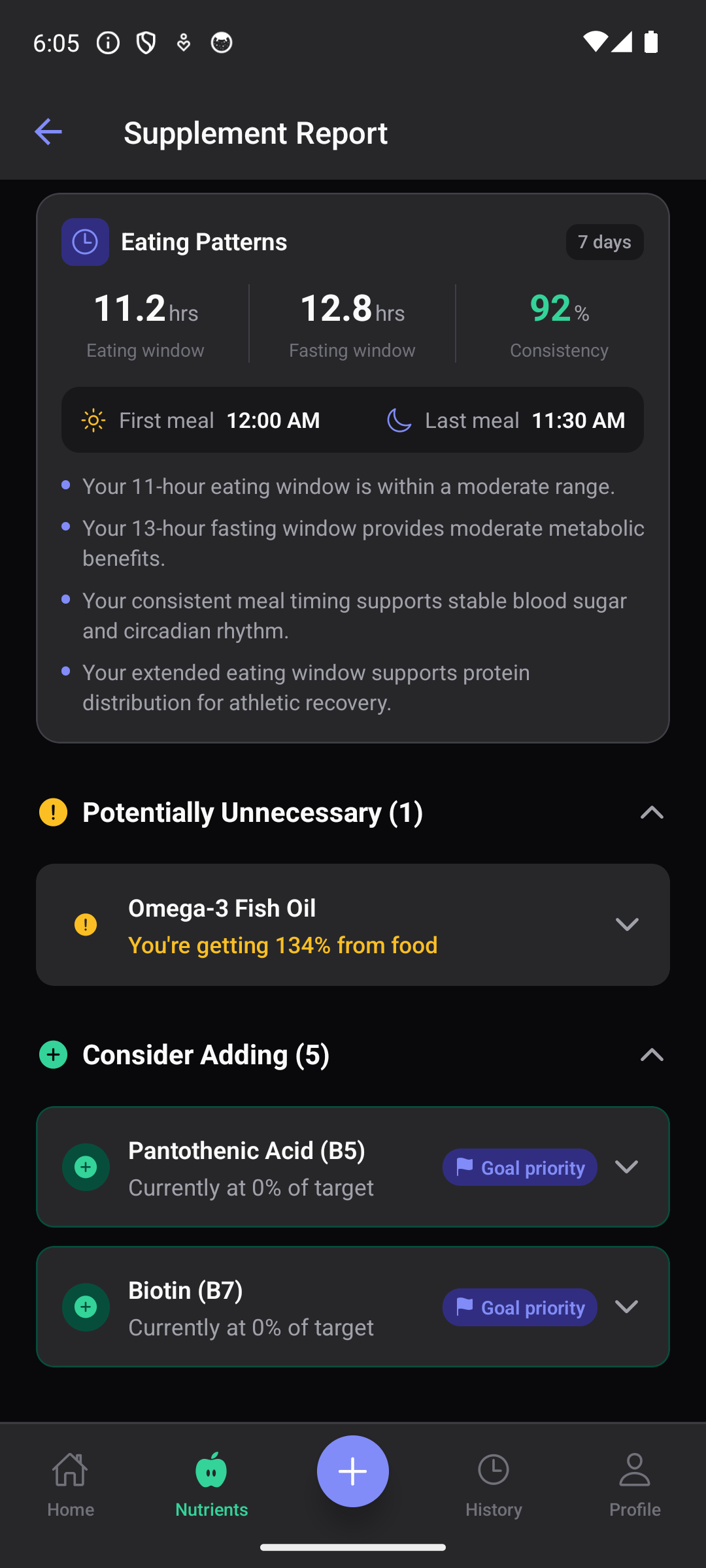This screenshot has height=1568, width=706.
Task: Tap the sun icon next to First meal
Action: pos(93,420)
